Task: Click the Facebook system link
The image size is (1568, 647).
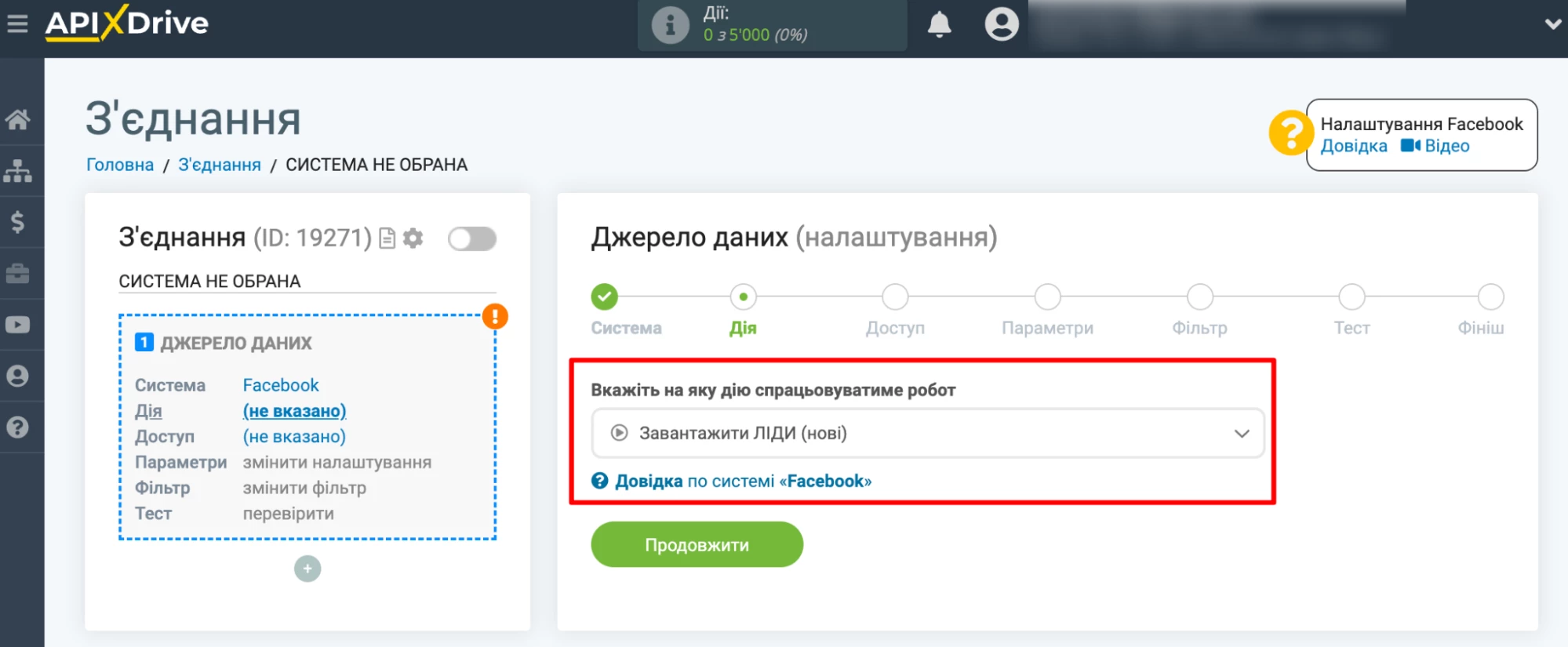Action: (x=281, y=385)
